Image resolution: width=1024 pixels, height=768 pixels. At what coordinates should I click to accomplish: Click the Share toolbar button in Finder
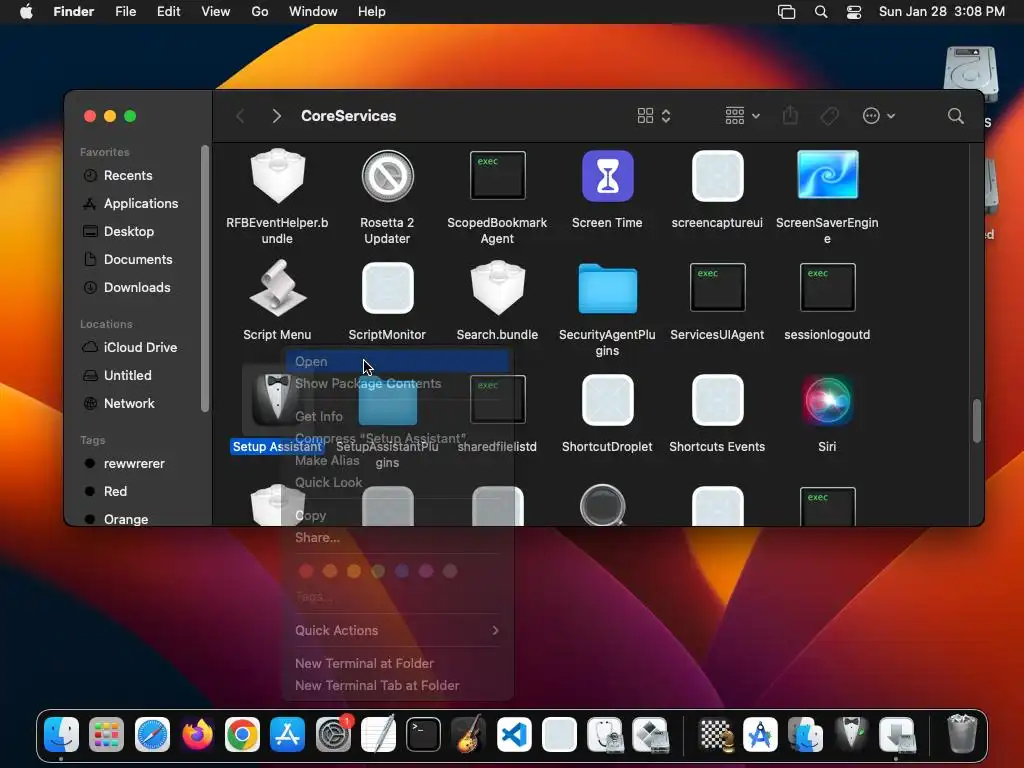point(790,116)
